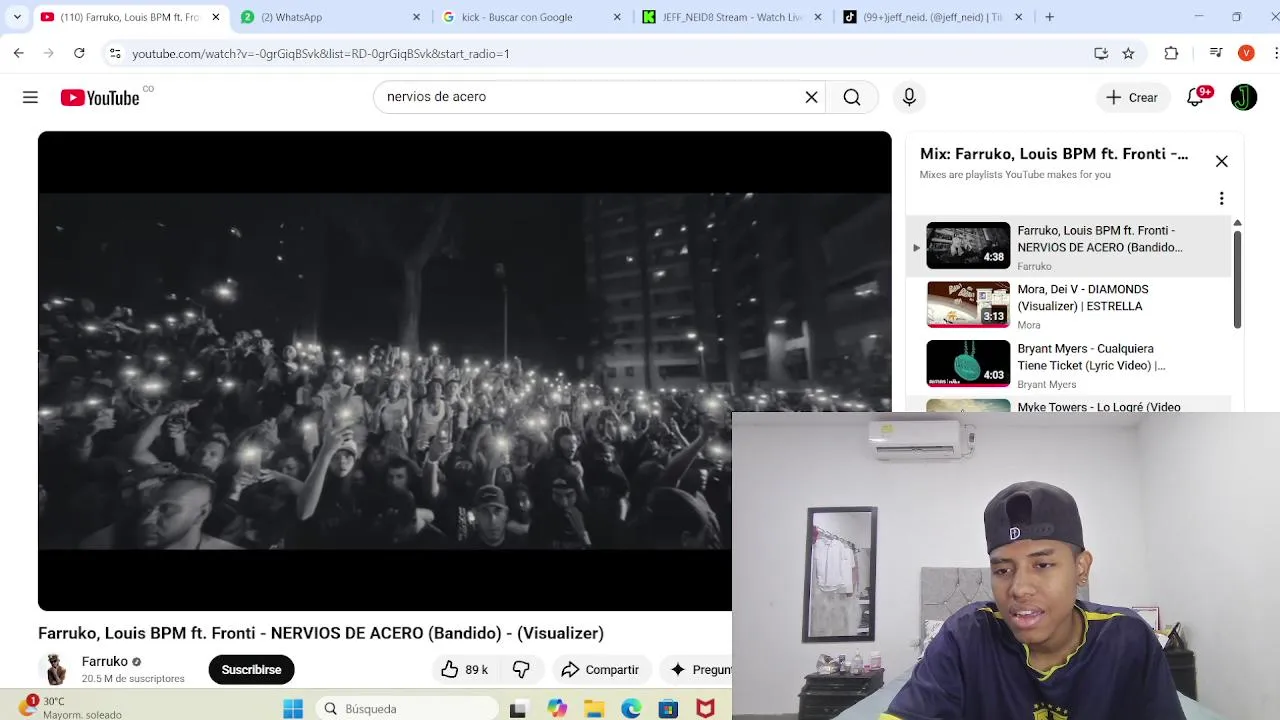
Task: Open a new browser tab
Action: pos(1049,17)
